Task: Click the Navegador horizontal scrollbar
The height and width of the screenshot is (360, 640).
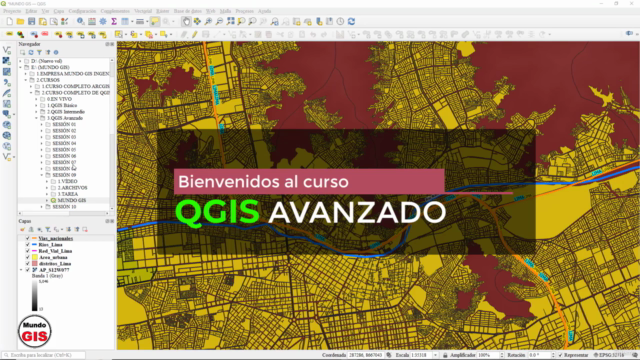Action: point(64,213)
